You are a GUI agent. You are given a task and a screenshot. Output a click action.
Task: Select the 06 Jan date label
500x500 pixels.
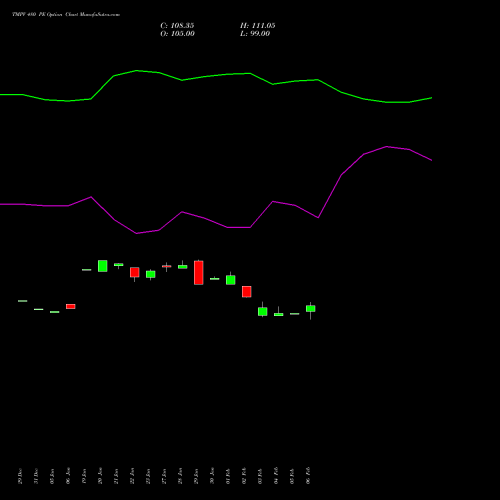68,476
